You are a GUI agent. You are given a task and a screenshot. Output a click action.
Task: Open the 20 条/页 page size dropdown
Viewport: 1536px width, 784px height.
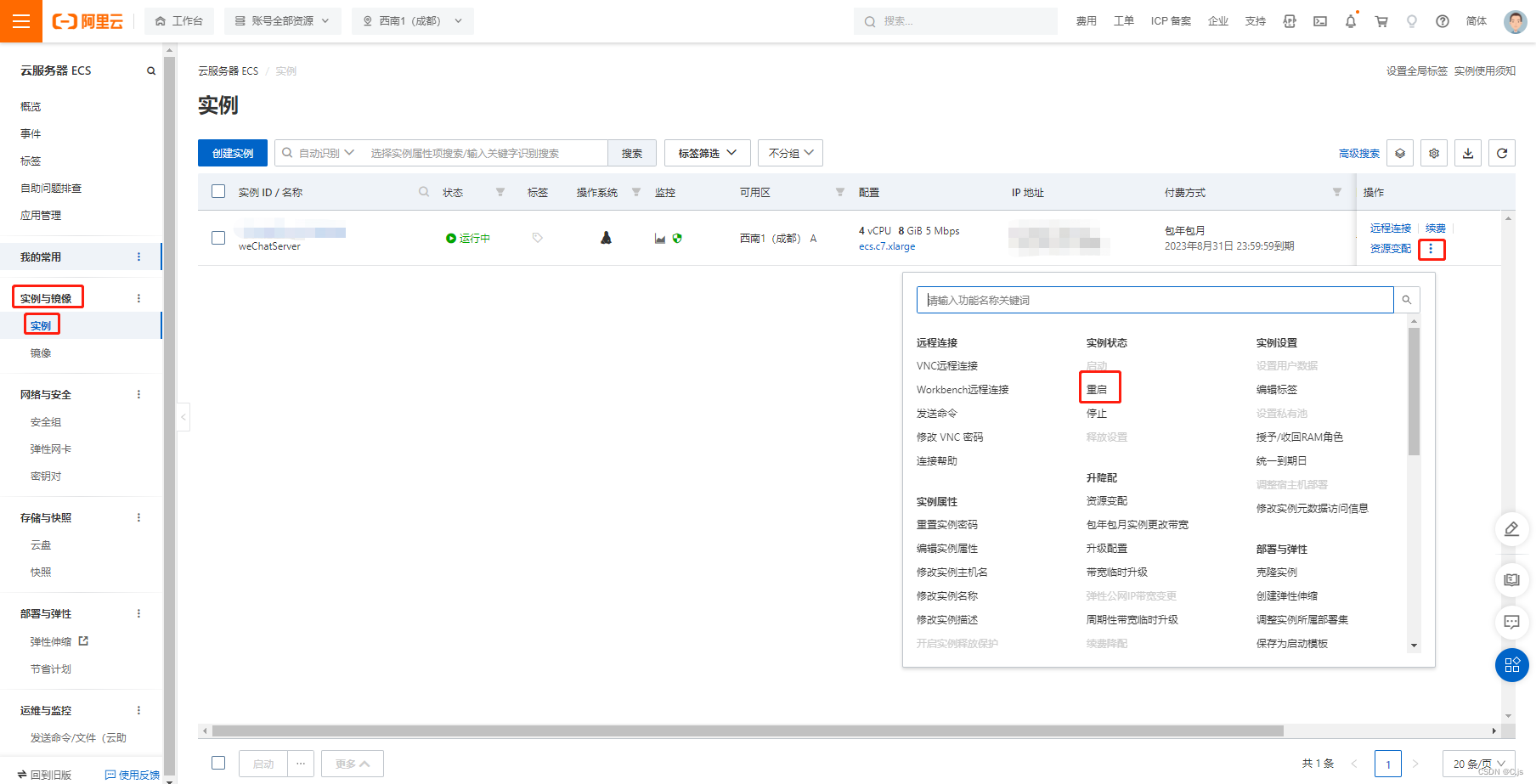click(x=1478, y=764)
